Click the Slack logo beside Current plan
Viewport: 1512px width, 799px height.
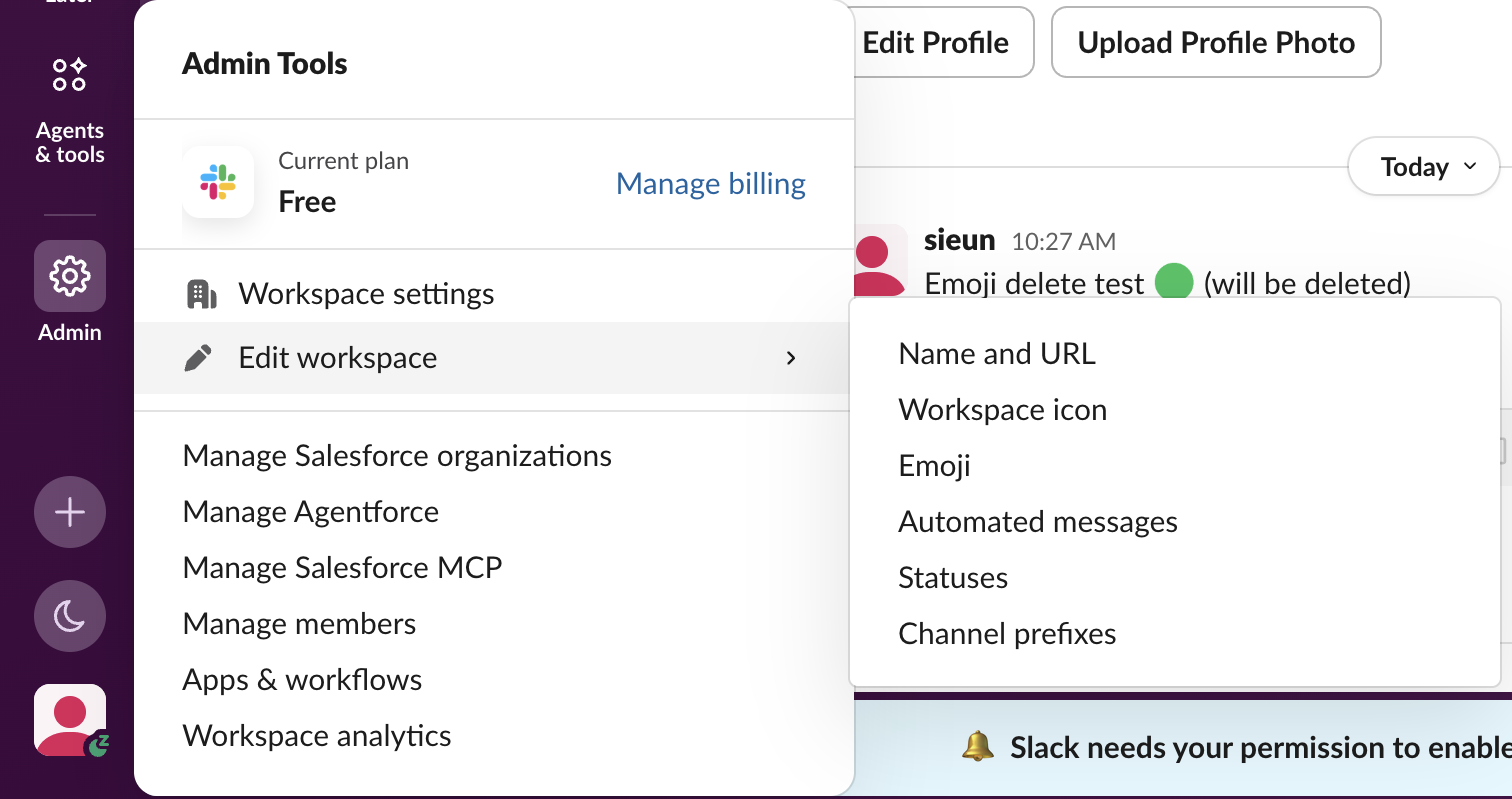coord(218,182)
